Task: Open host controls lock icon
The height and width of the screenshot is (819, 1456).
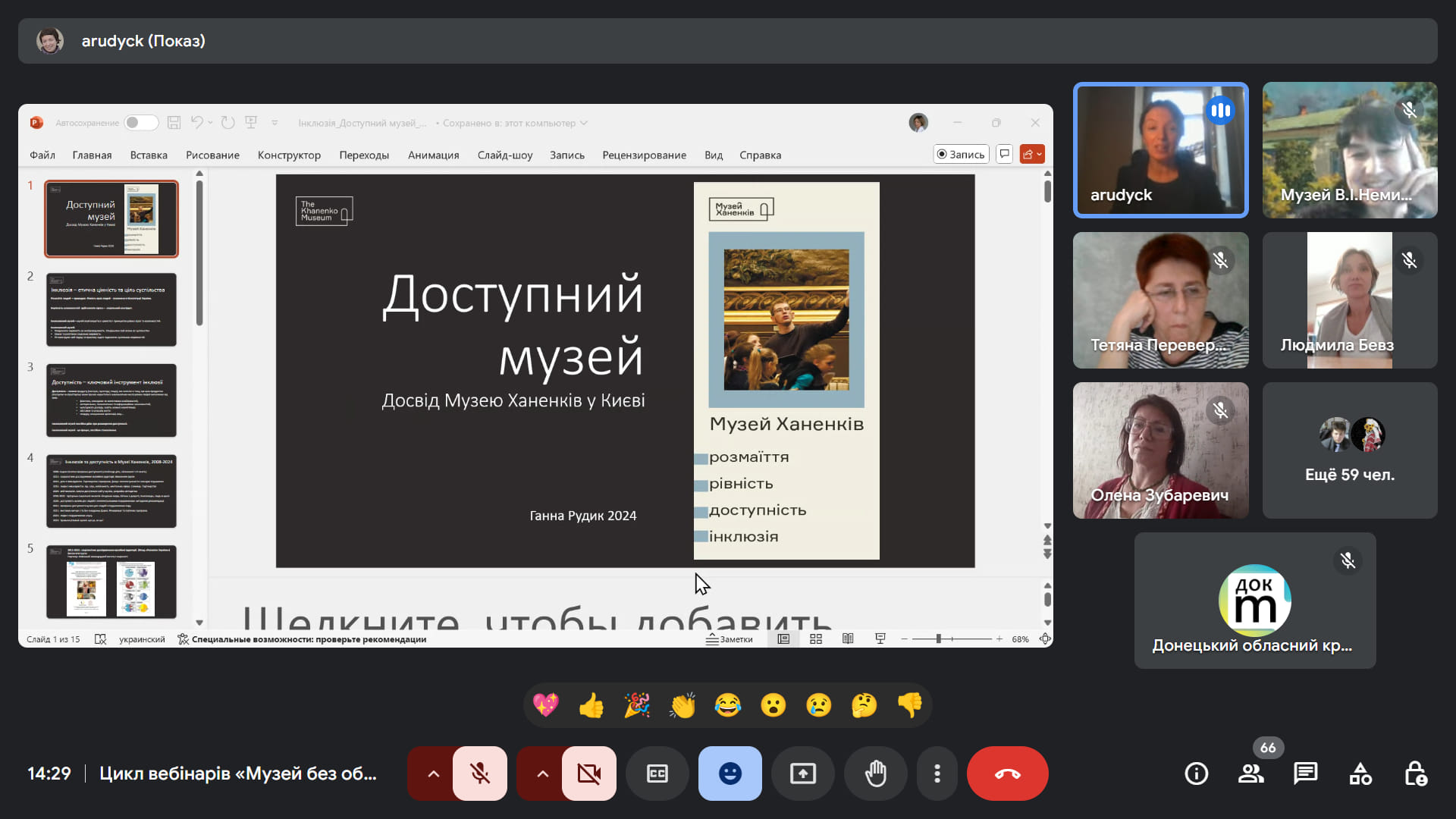Action: (1415, 773)
